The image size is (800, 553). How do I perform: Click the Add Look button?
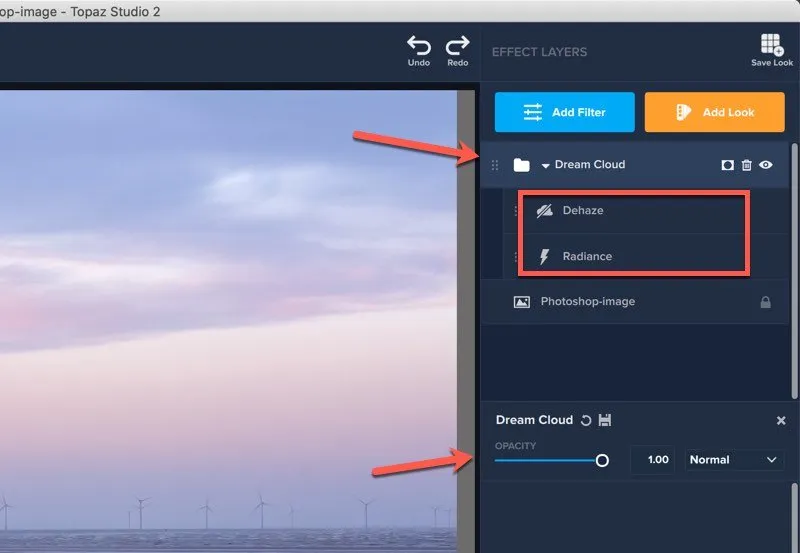click(x=714, y=112)
